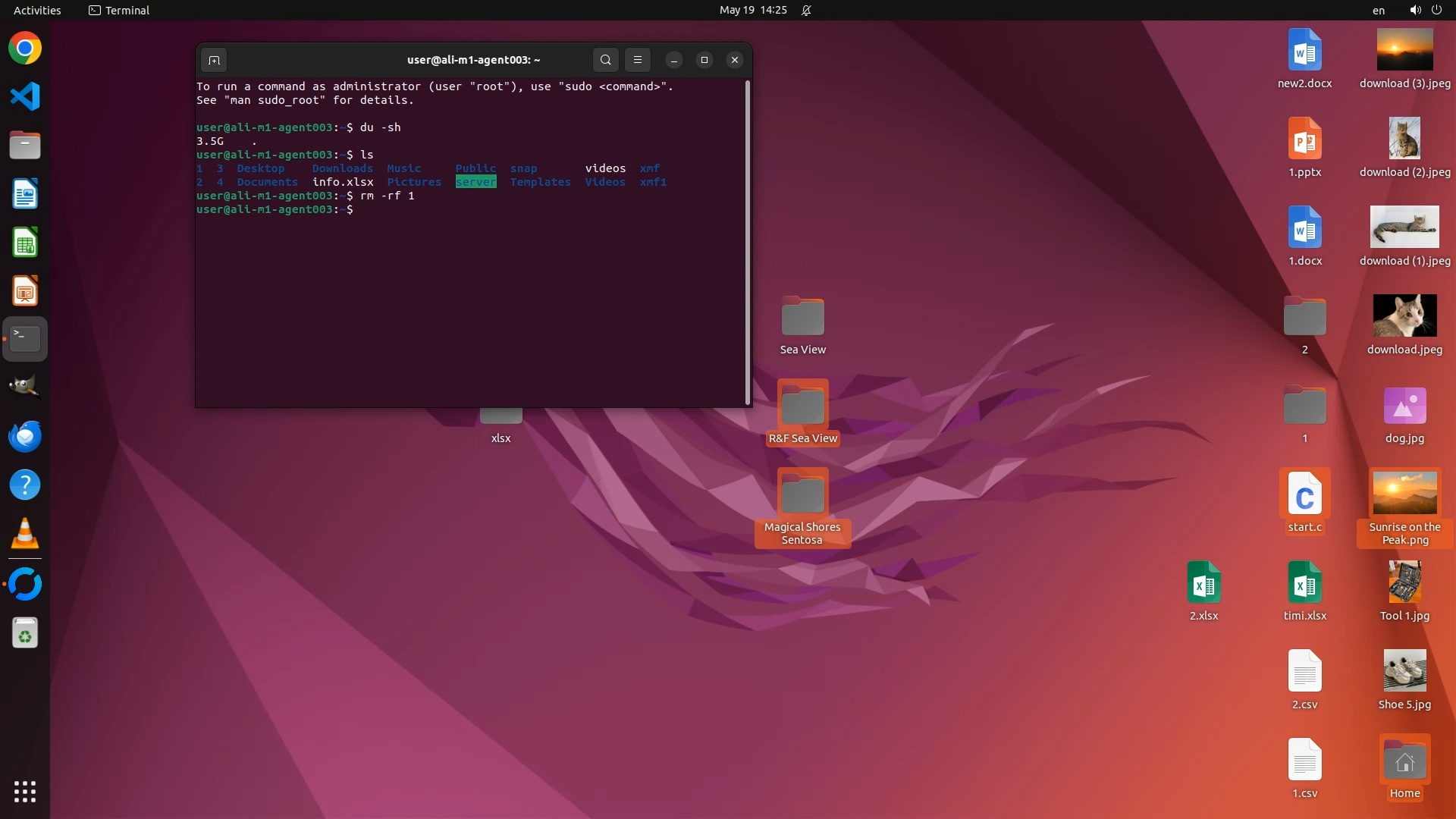This screenshot has width=1456, height=819.
Task: Toggle Do Not Disturb bell indicator
Action: [806, 10]
